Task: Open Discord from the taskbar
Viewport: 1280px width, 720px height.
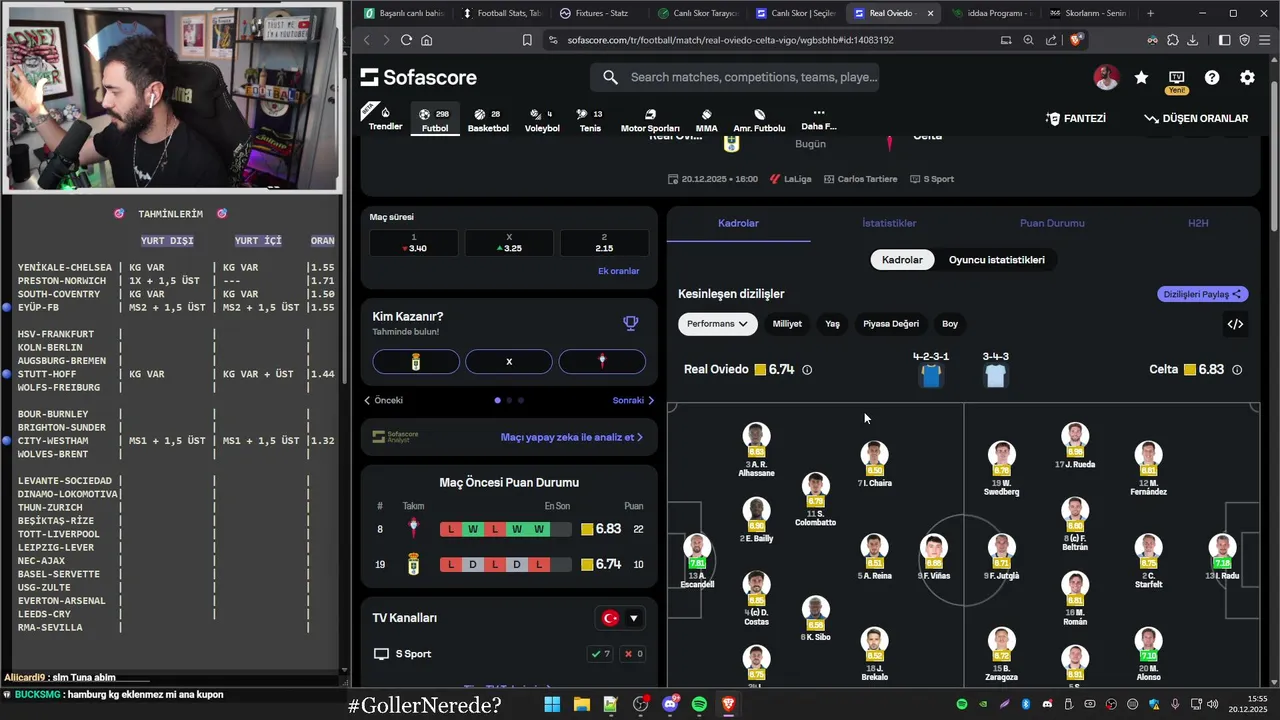Action: [669, 705]
